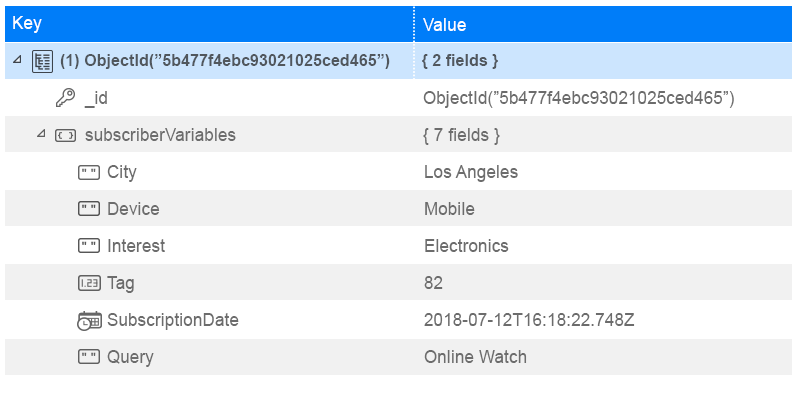This screenshot has width=800, height=410.
Task: Click the string type icon beside City
Action: point(89,172)
